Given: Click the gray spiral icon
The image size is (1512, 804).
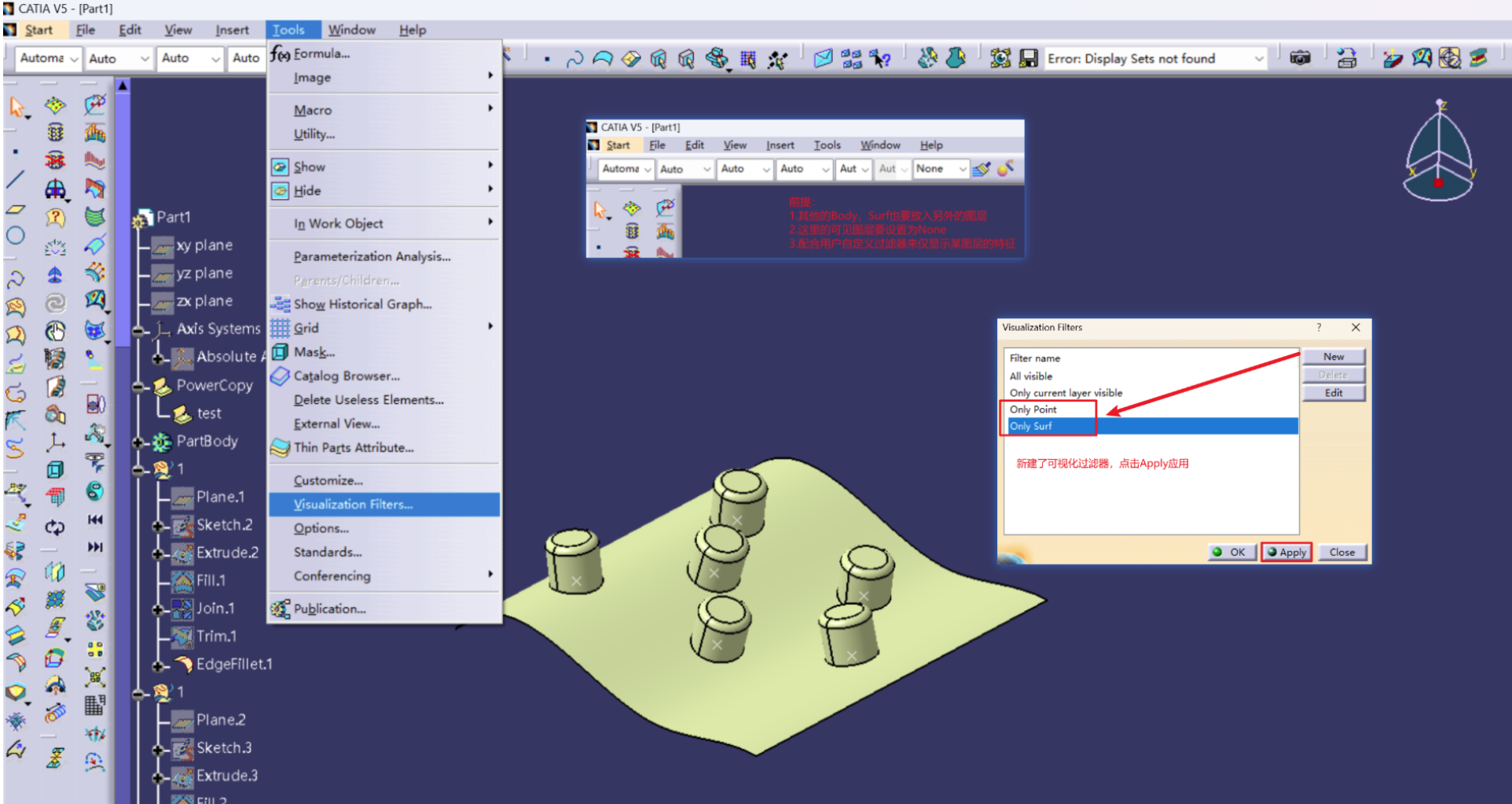Looking at the screenshot, I should click(55, 303).
